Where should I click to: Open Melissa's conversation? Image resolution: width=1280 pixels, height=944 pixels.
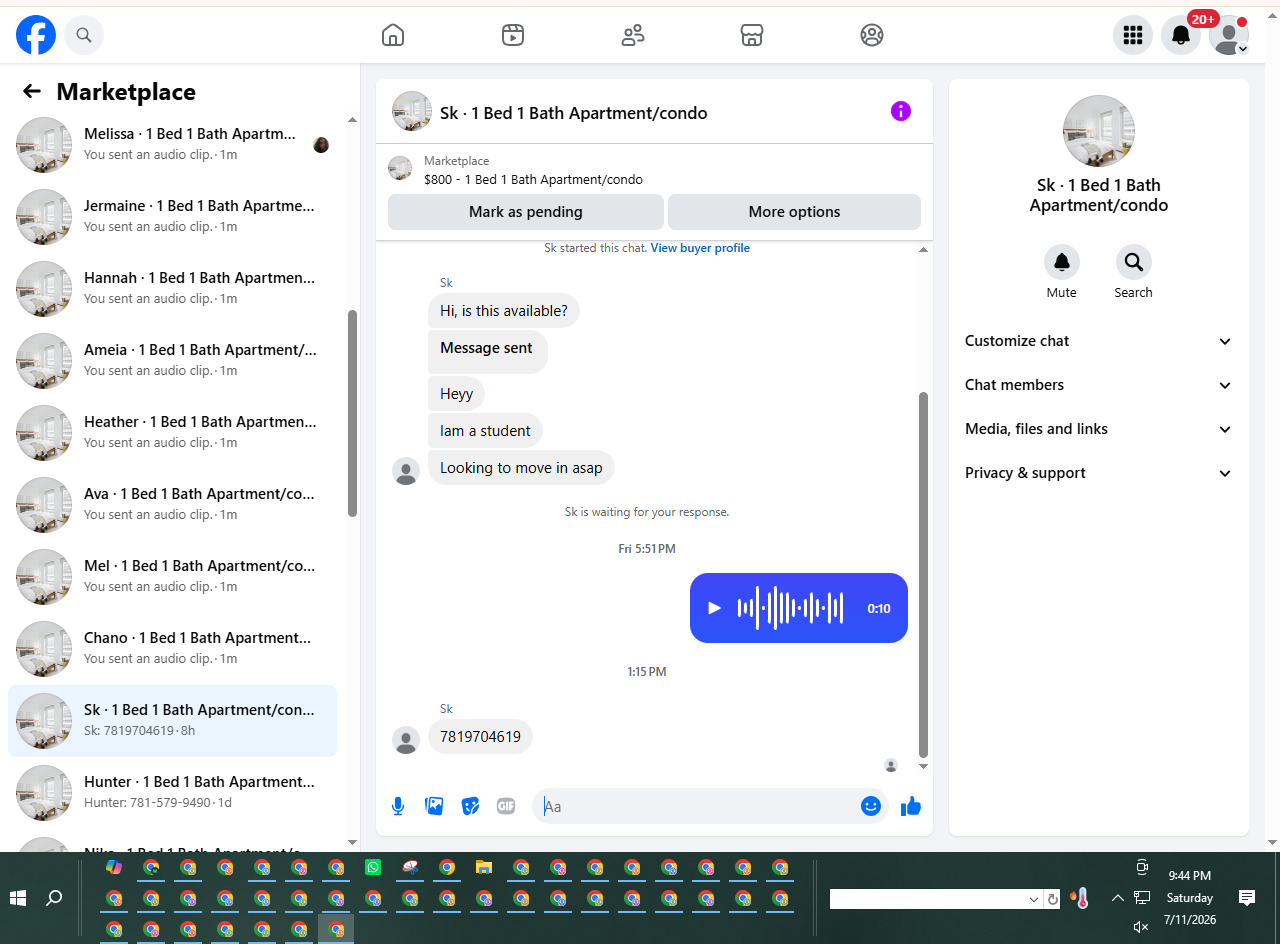[x=172, y=145]
